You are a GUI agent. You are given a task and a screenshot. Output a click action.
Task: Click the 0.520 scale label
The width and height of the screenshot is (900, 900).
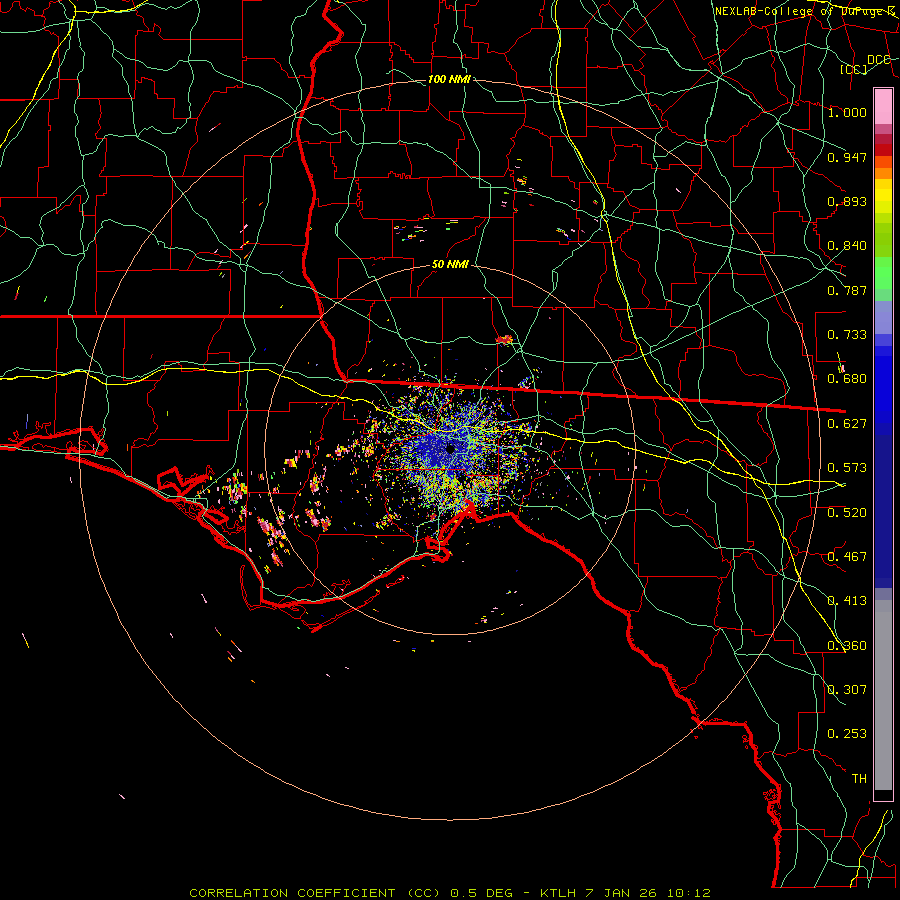coord(847,513)
